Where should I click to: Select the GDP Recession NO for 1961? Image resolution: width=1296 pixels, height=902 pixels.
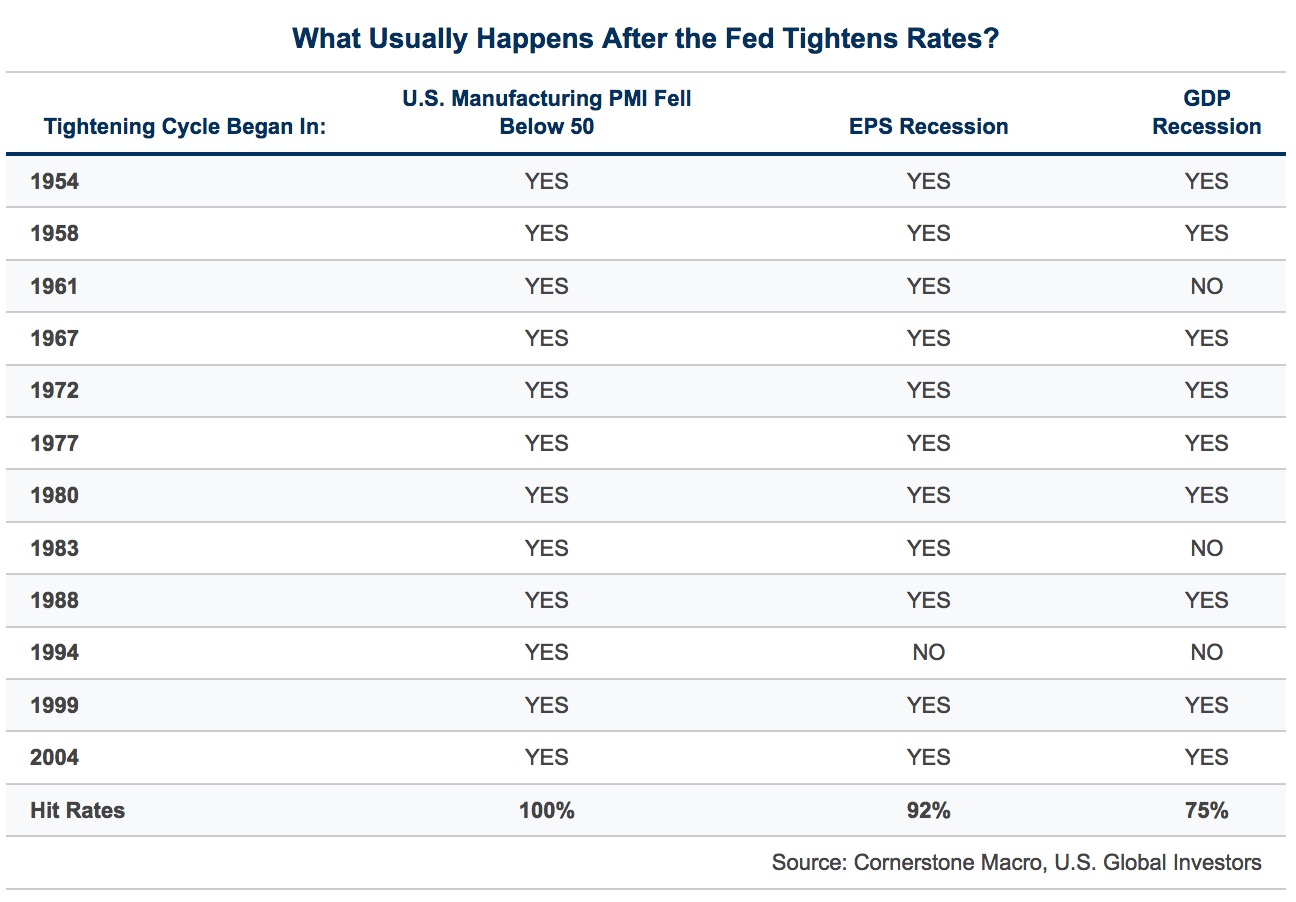[1206, 287]
